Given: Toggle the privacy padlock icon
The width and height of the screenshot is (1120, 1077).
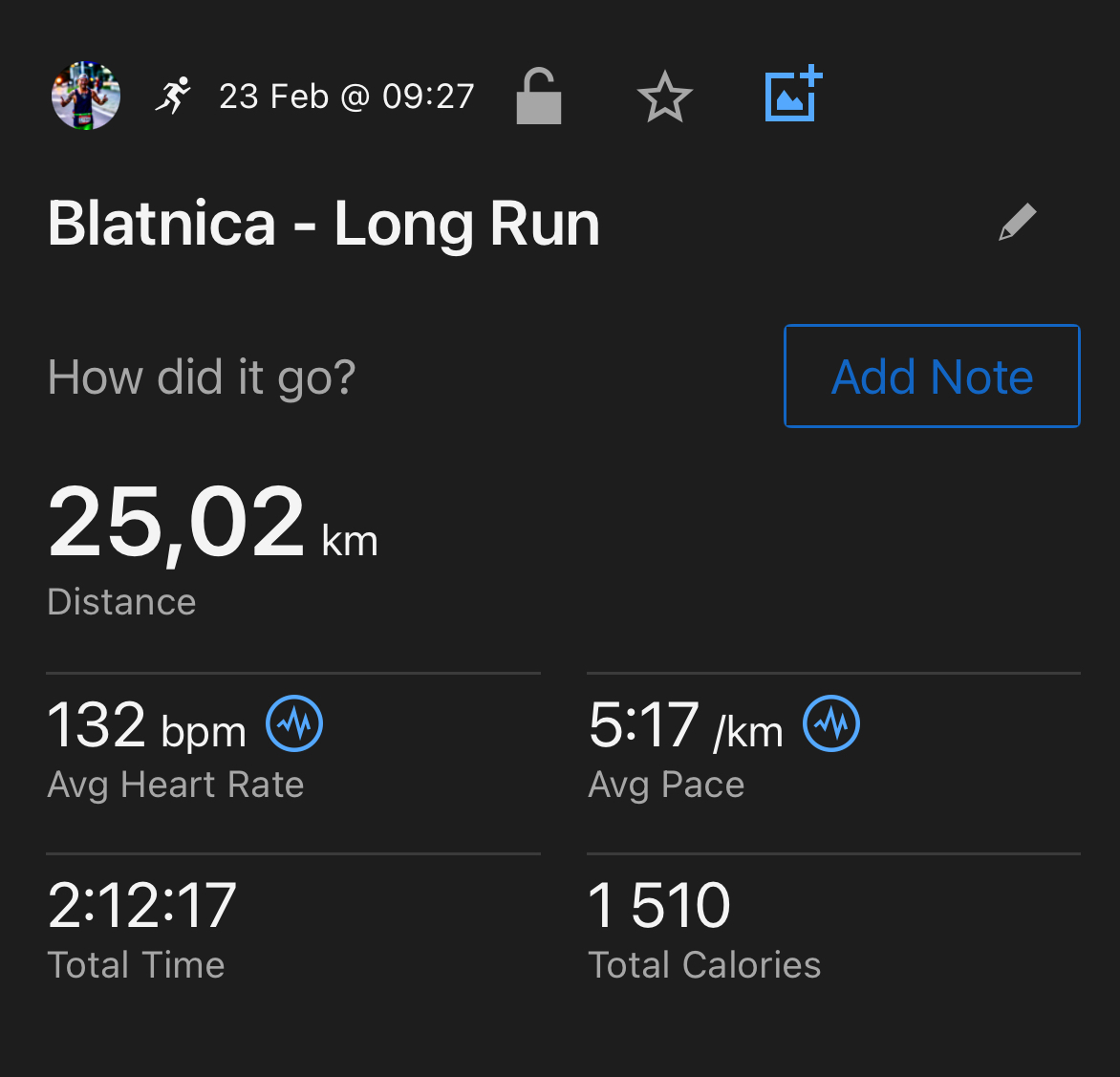Looking at the screenshot, I should 539,96.
